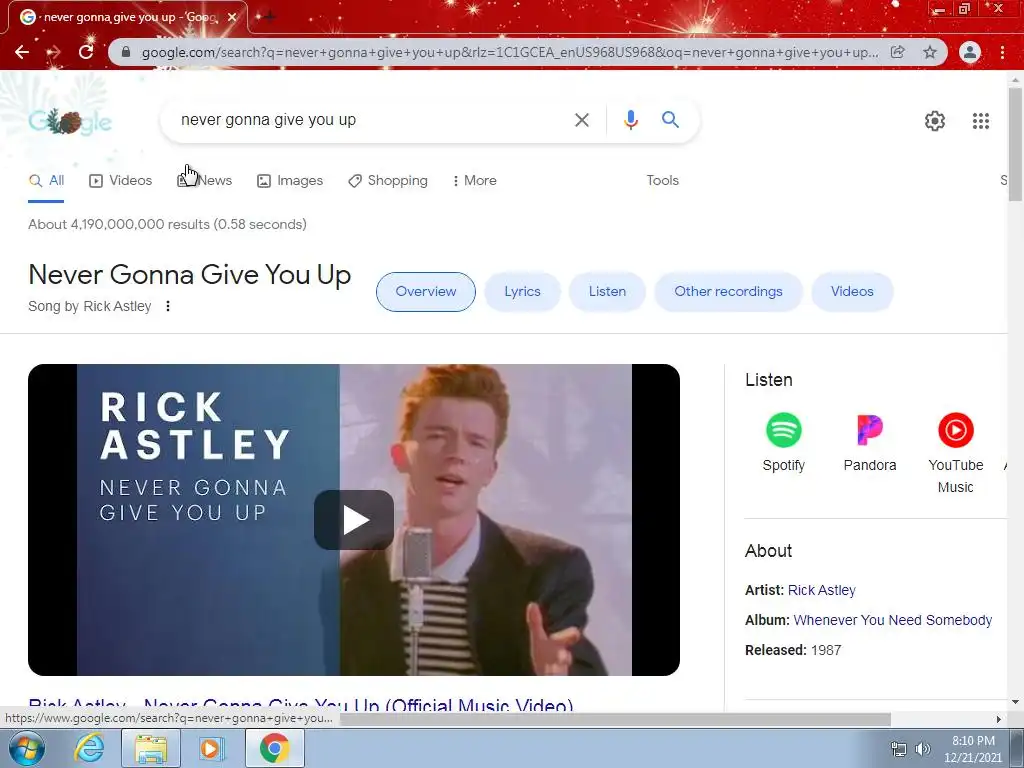This screenshot has width=1024, height=768.
Task: Start voice search with the microphone icon
Action: (630, 120)
